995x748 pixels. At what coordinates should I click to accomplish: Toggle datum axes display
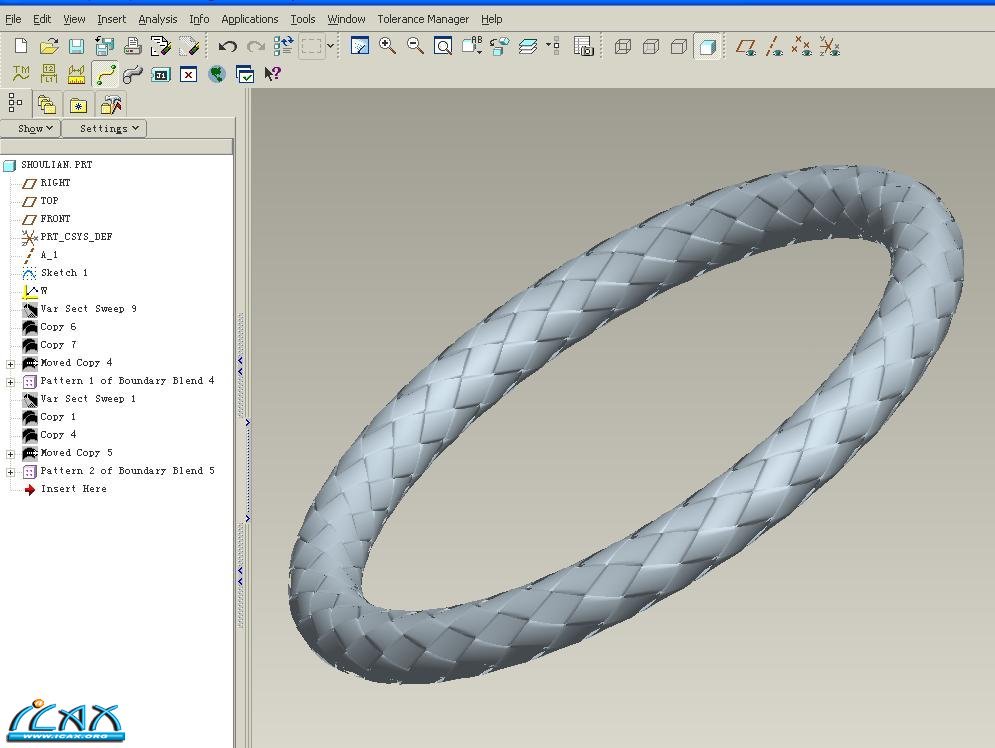coord(774,46)
